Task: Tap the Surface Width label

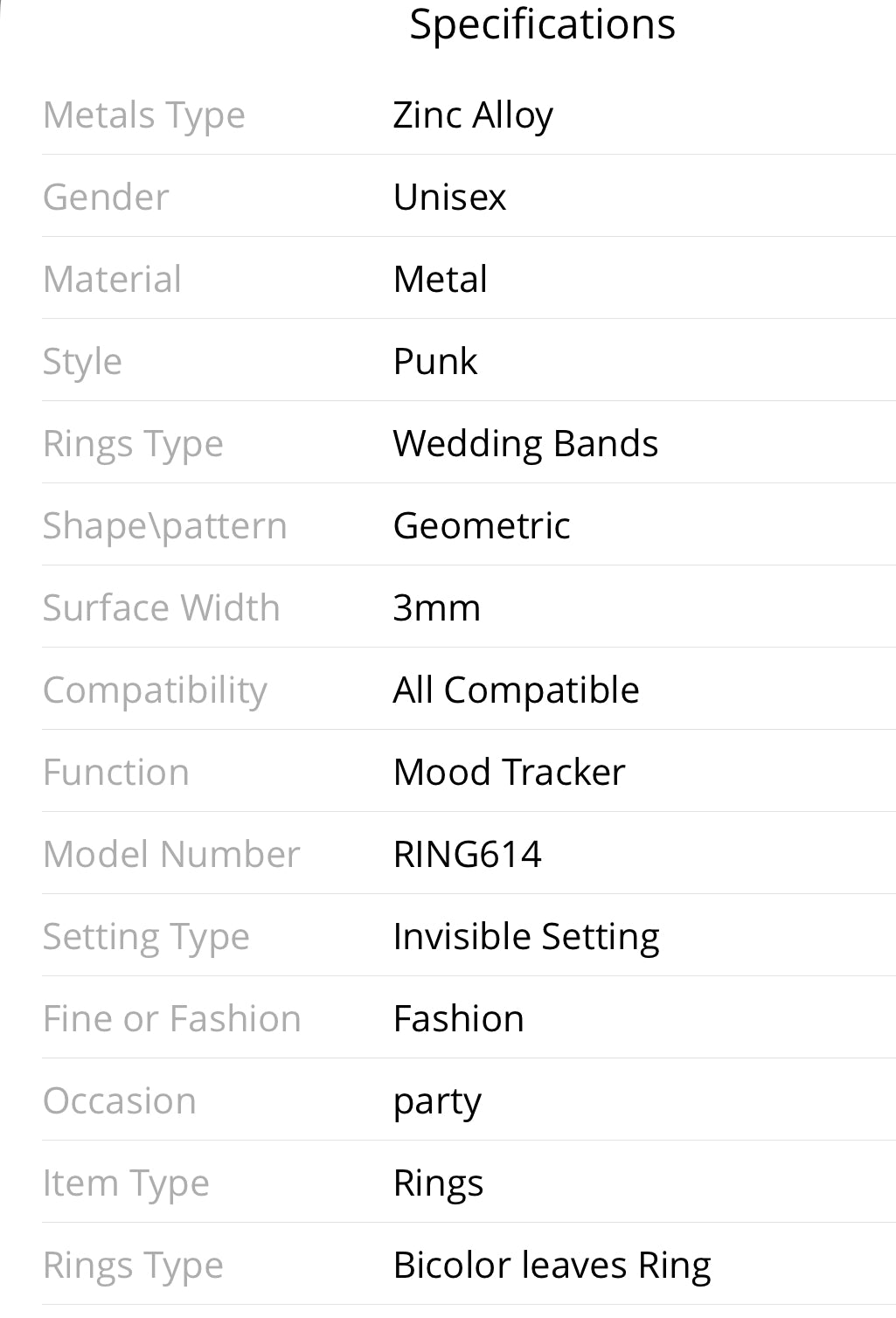Action: coord(162,608)
